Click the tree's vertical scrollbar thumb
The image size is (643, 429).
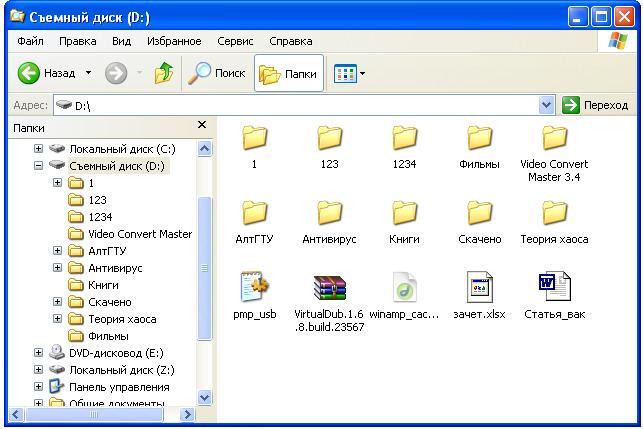click(205, 268)
